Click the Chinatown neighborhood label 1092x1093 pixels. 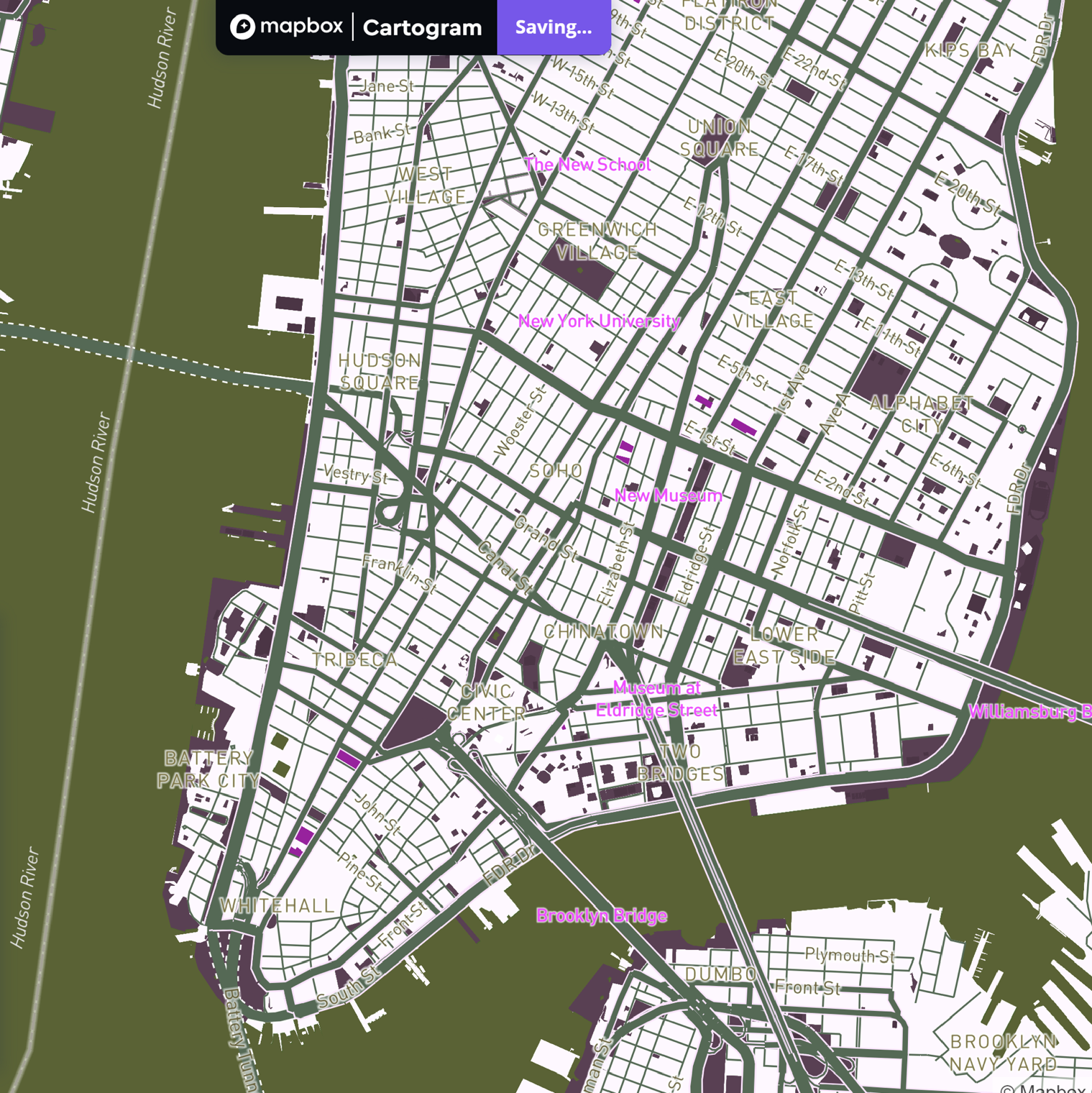tap(604, 631)
